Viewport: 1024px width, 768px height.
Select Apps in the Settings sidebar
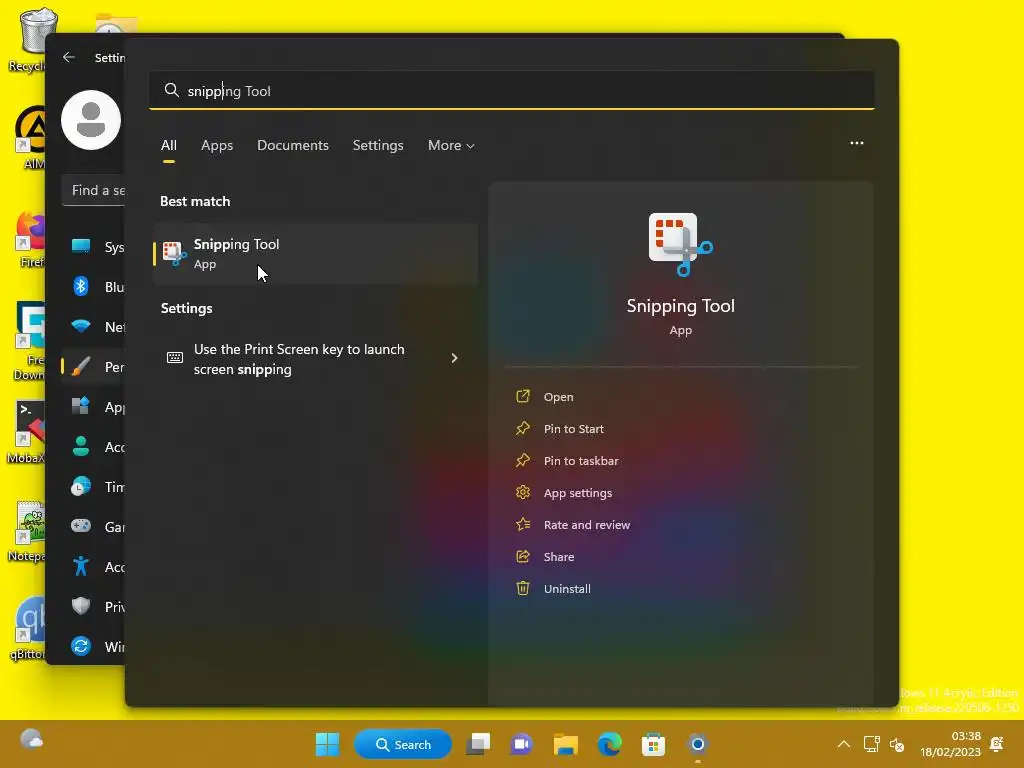93,407
